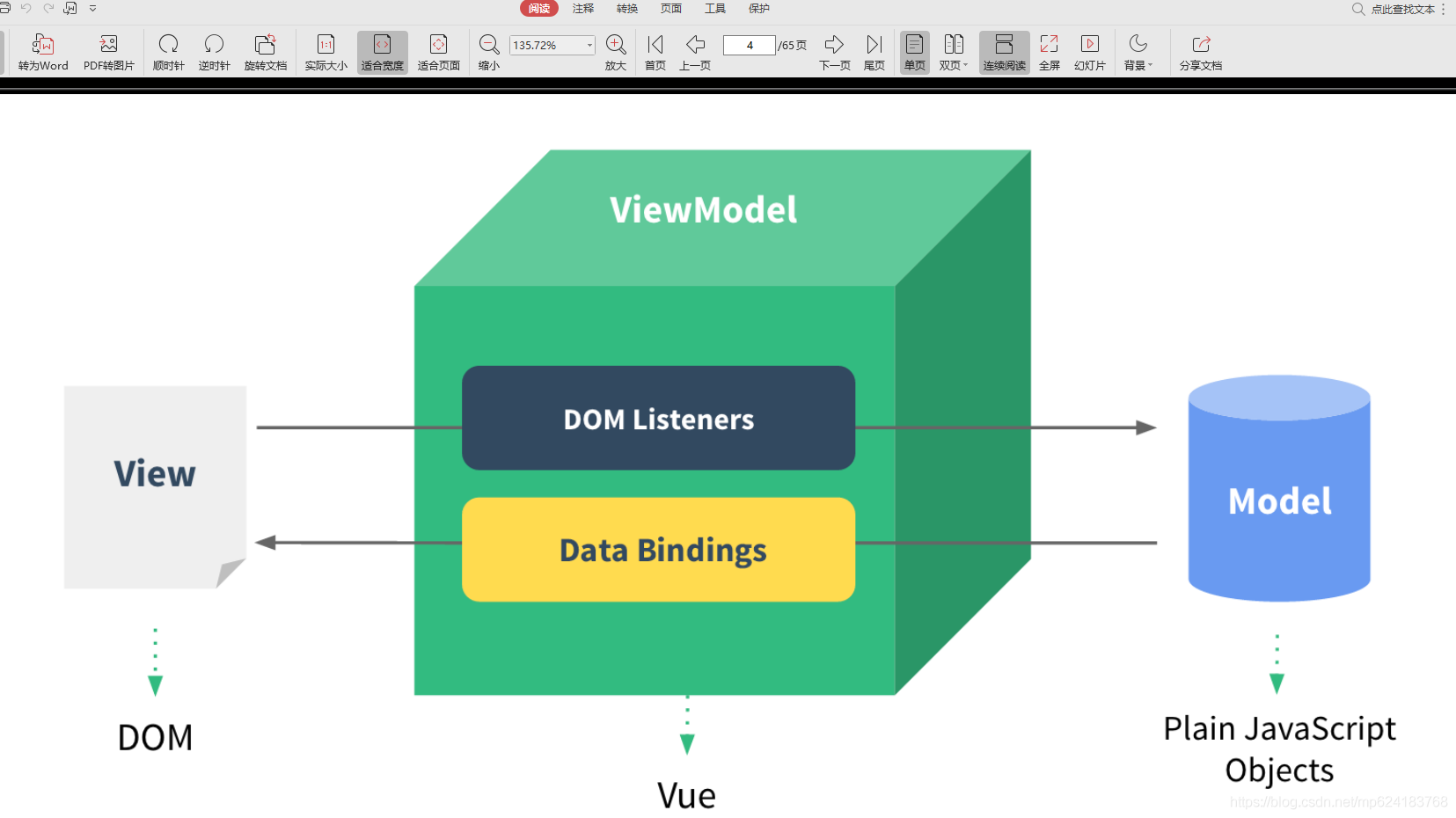
Task: Open the 双页 double page dropdown
Action: click(x=954, y=52)
